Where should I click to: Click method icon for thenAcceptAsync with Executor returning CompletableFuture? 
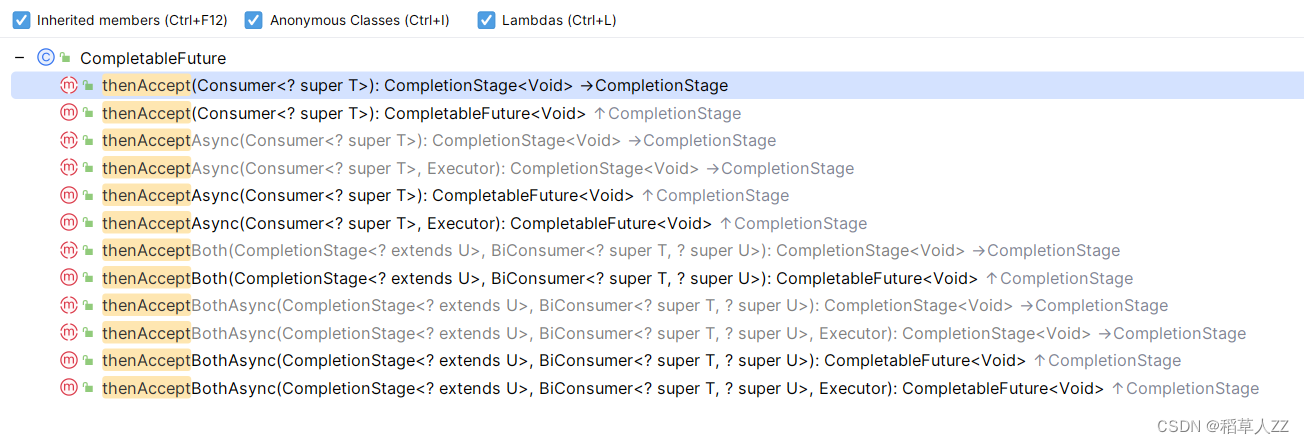69,223
